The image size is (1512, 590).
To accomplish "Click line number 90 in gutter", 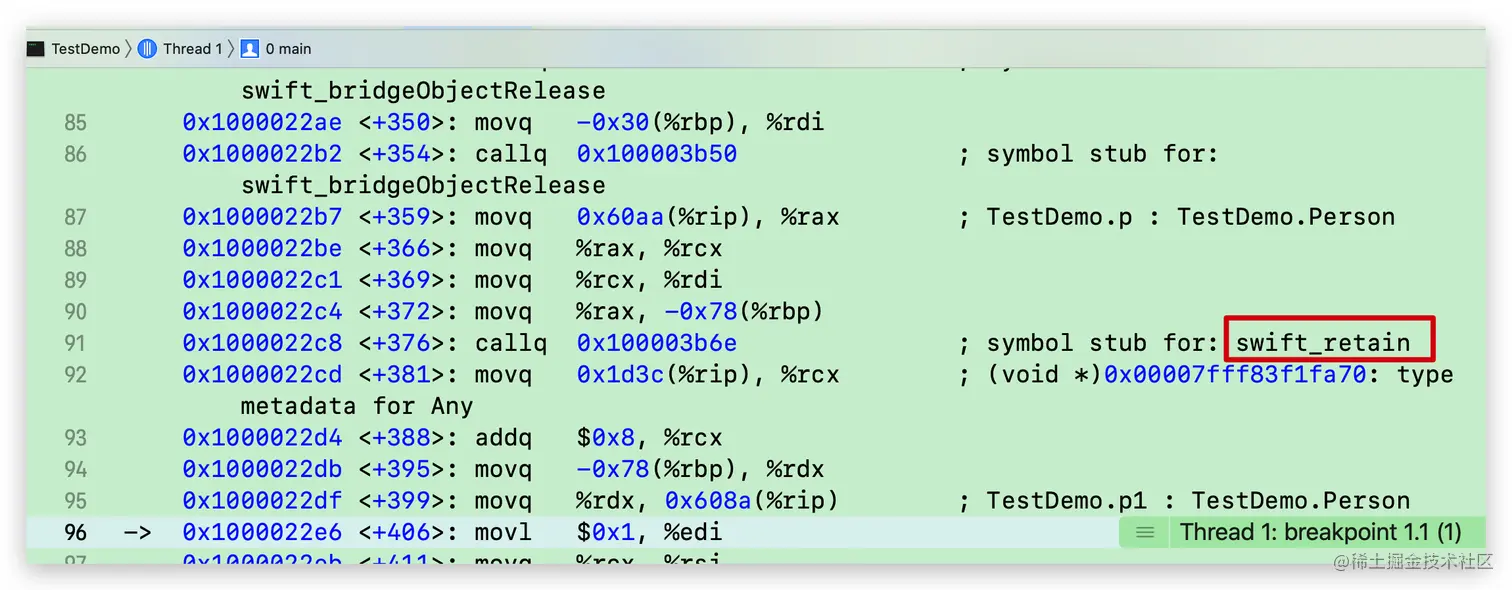I will click(x=75, y=311).
